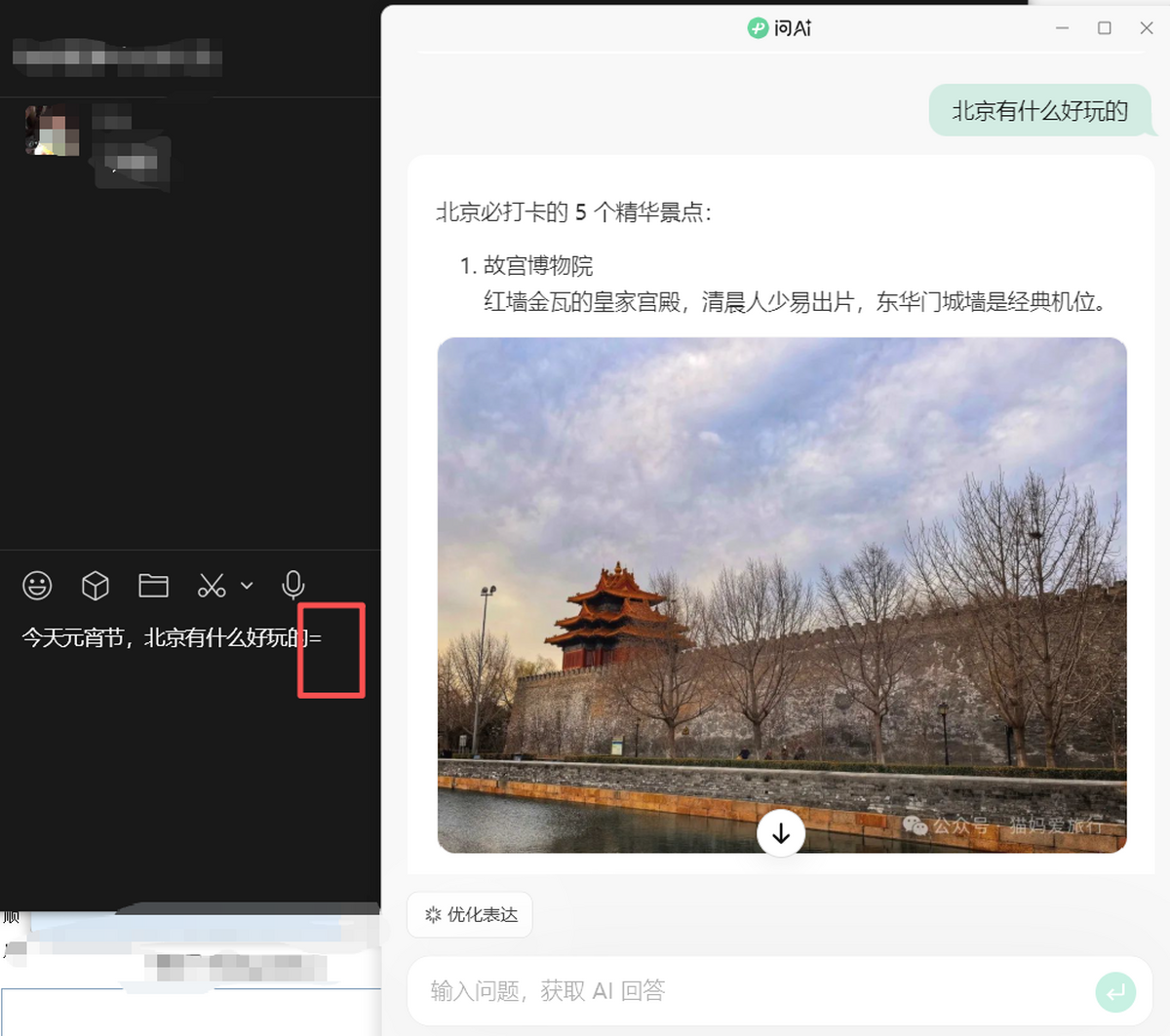Maximize the 问AI window
Viewport: 1170px width, 1036px height.
click(1104, 28)
